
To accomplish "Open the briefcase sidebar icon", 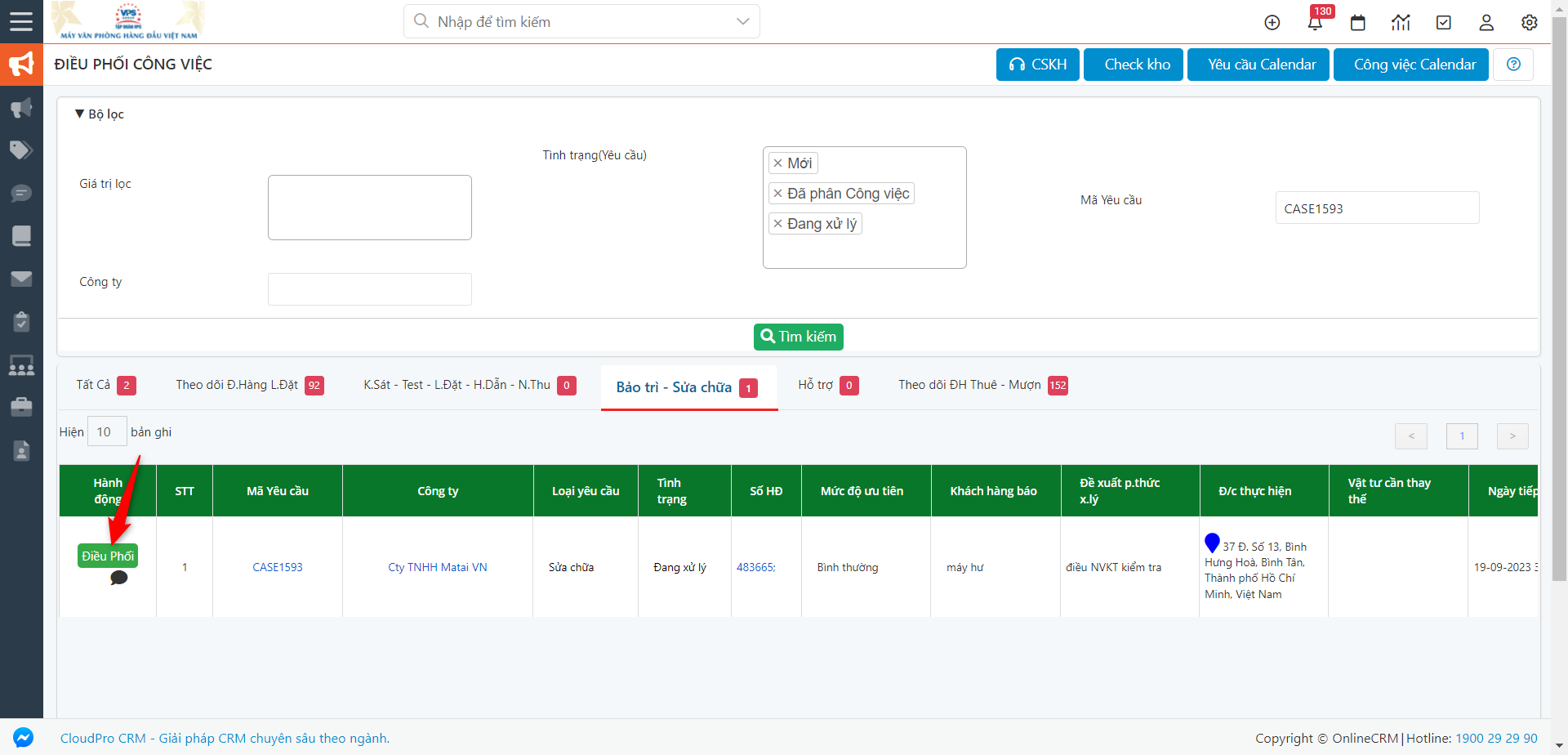I will (21, 406).
